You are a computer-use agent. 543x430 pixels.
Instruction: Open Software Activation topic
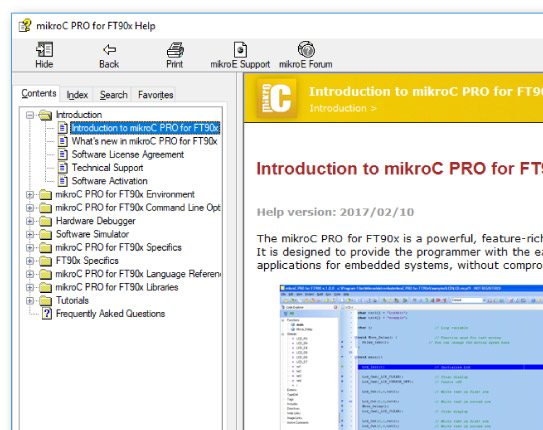coord(109,181)
